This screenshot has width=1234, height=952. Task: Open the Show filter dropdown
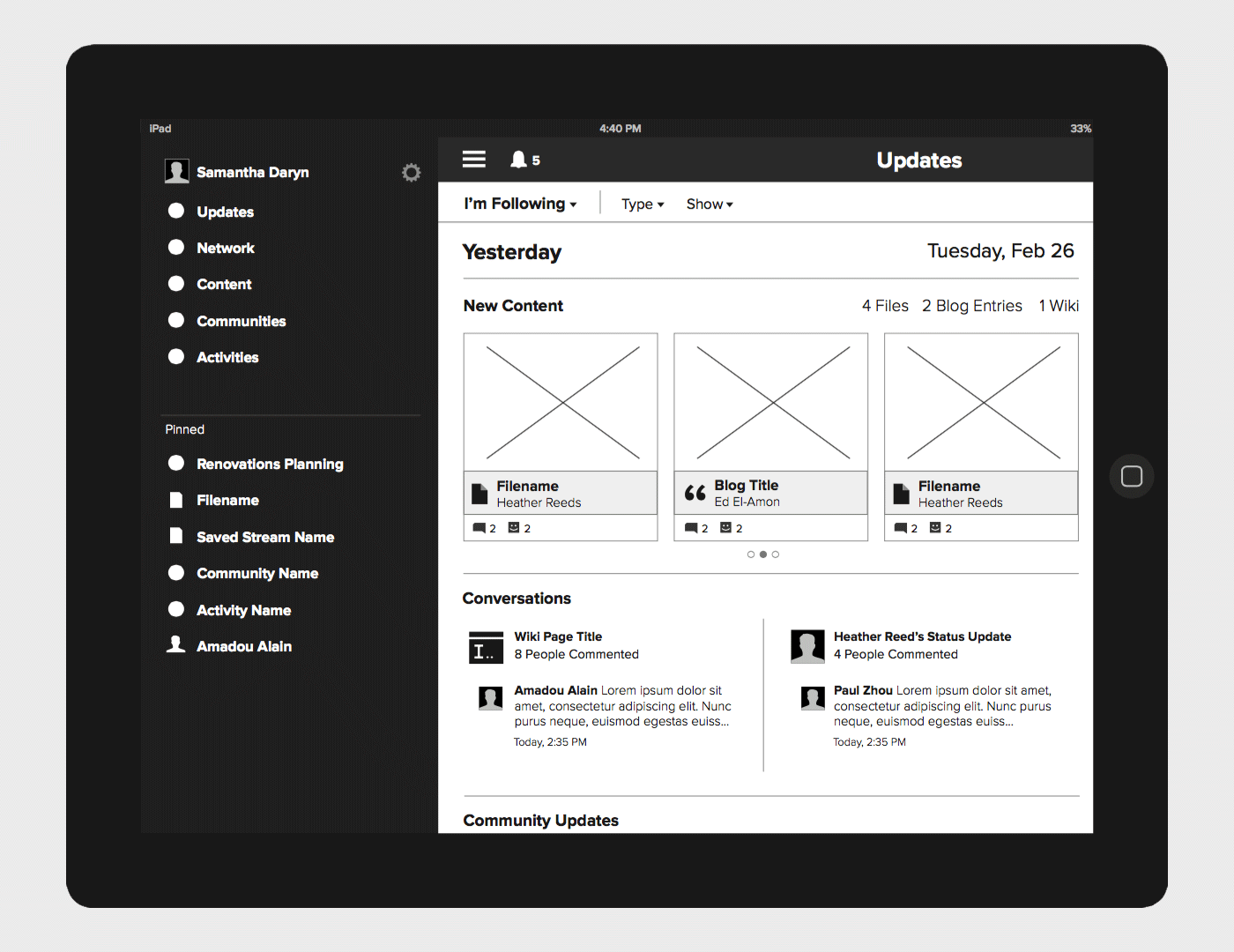[x=710, y=205]
